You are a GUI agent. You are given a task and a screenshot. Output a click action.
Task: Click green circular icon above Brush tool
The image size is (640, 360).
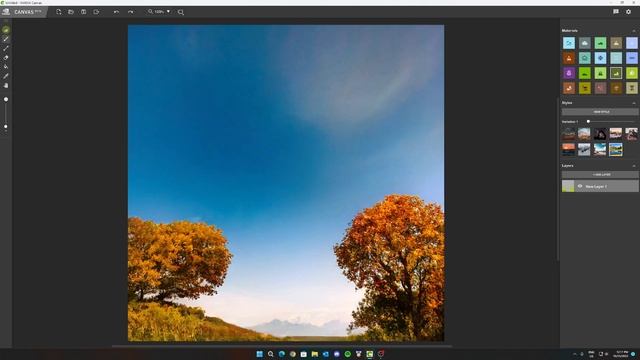6,30
